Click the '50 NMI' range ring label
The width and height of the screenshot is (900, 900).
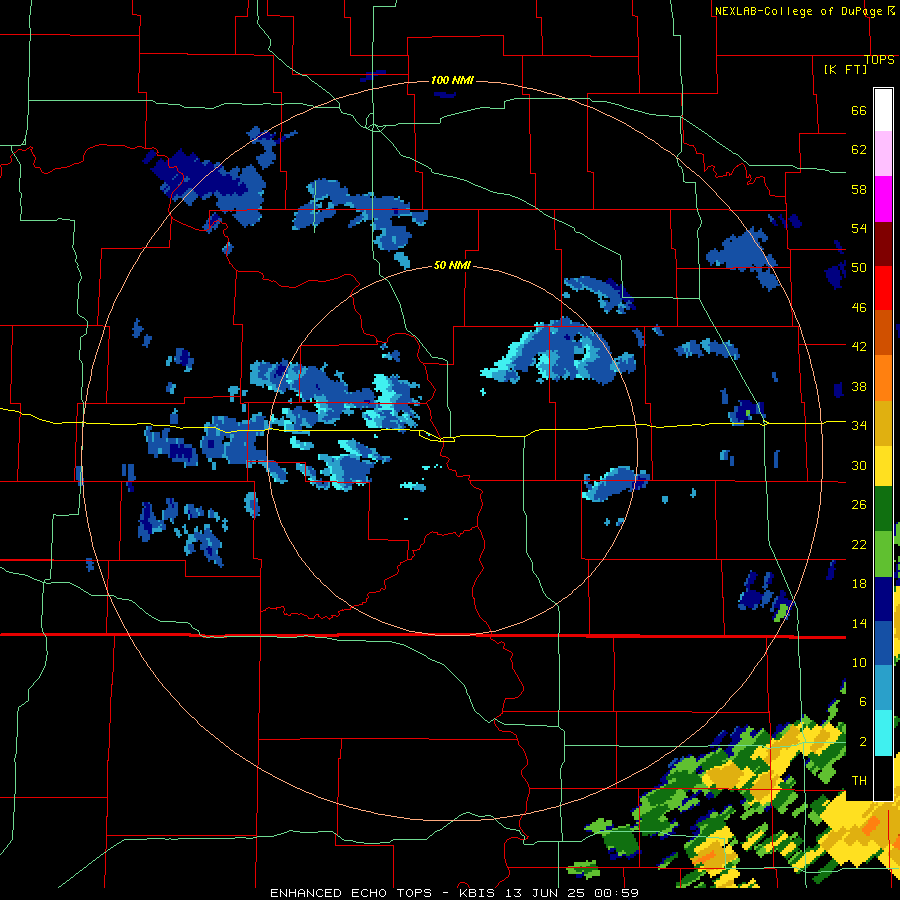[452, 265]
